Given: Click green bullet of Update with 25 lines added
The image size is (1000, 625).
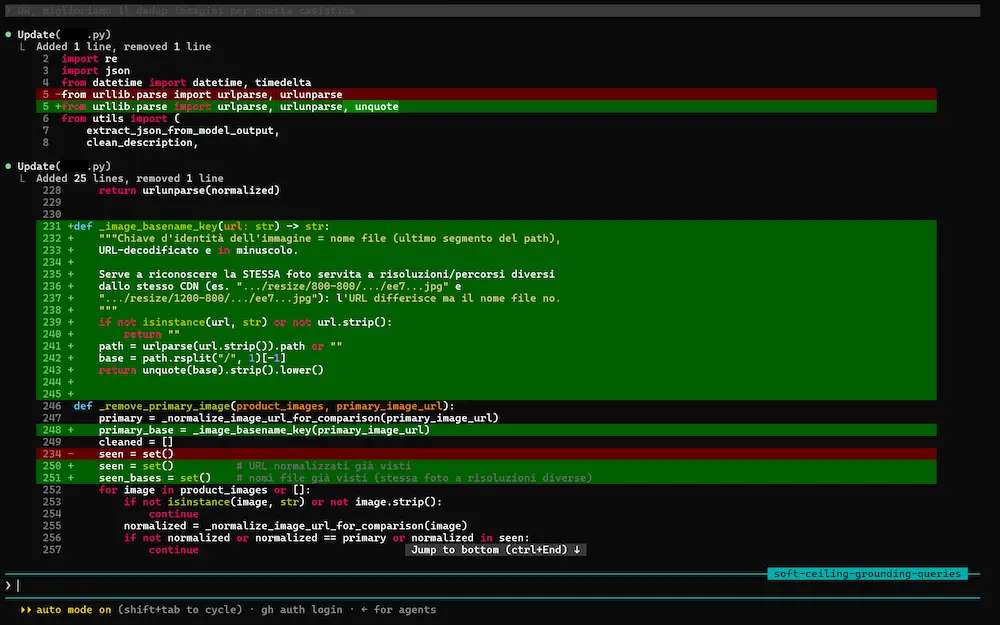Looking at the screenshot, I should [8, 166].
